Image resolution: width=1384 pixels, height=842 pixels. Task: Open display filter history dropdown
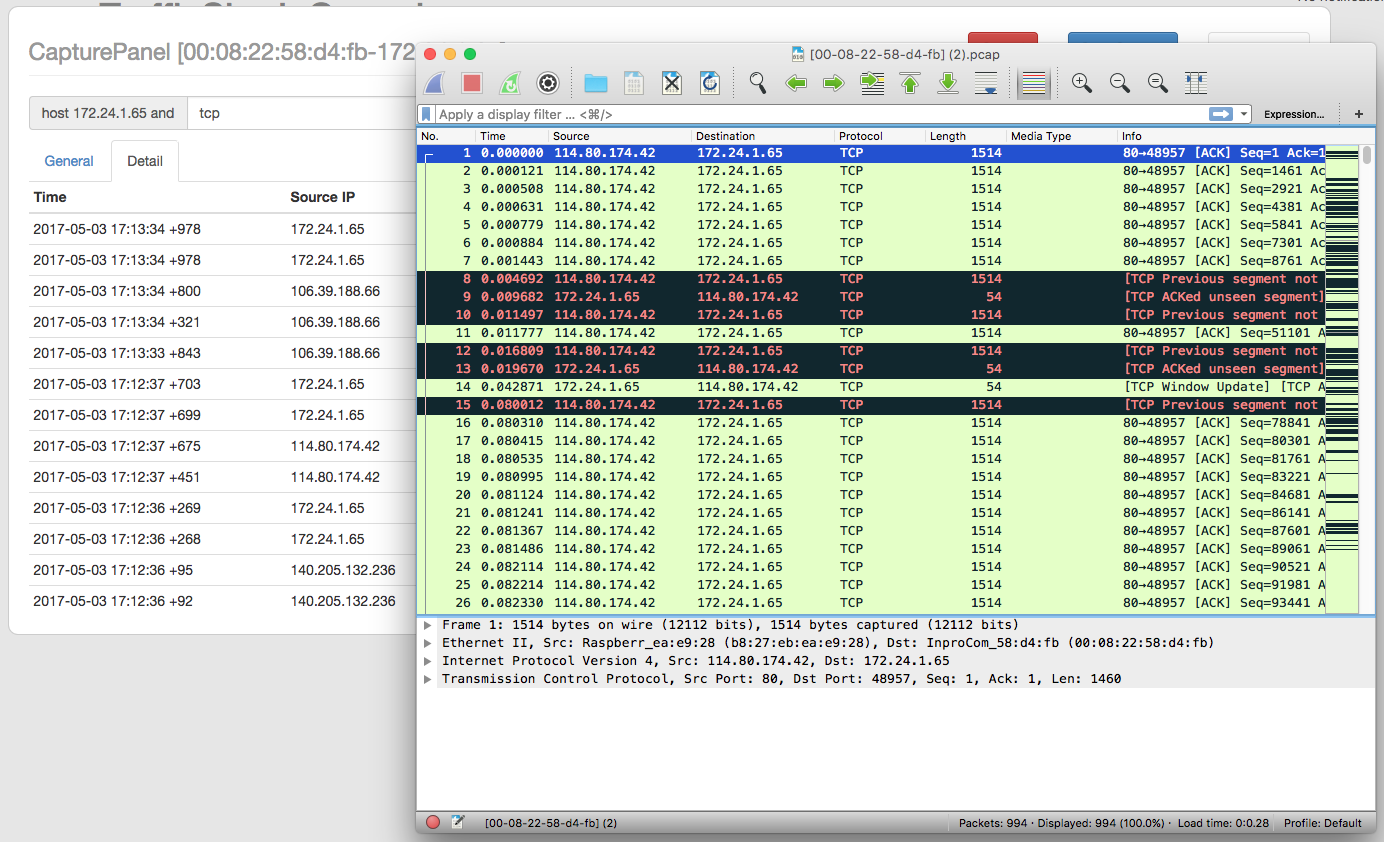point(1245,114)
